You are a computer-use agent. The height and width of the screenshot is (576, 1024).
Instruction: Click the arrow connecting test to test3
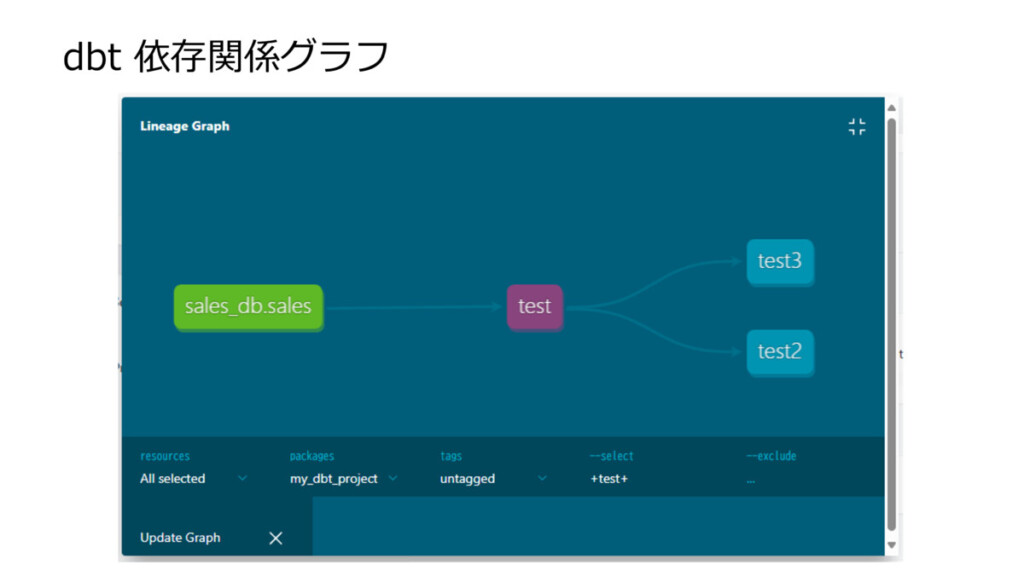pos(660,277)
